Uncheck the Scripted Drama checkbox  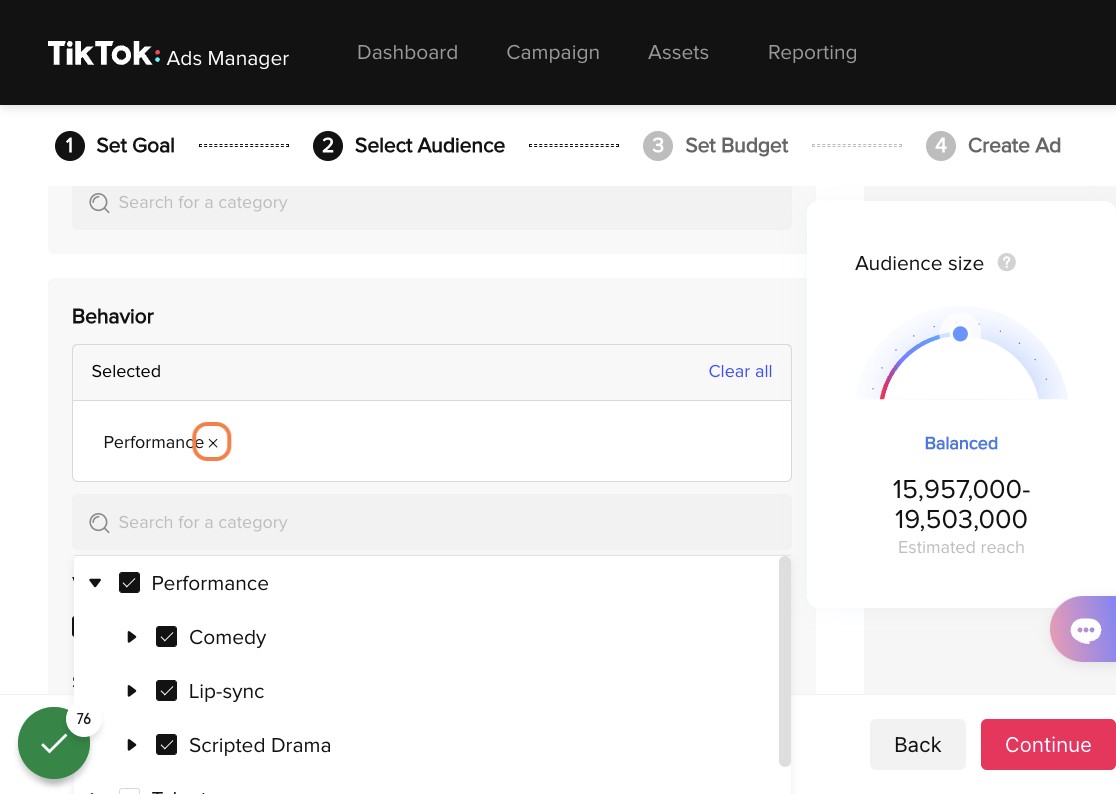pos(167,745)
